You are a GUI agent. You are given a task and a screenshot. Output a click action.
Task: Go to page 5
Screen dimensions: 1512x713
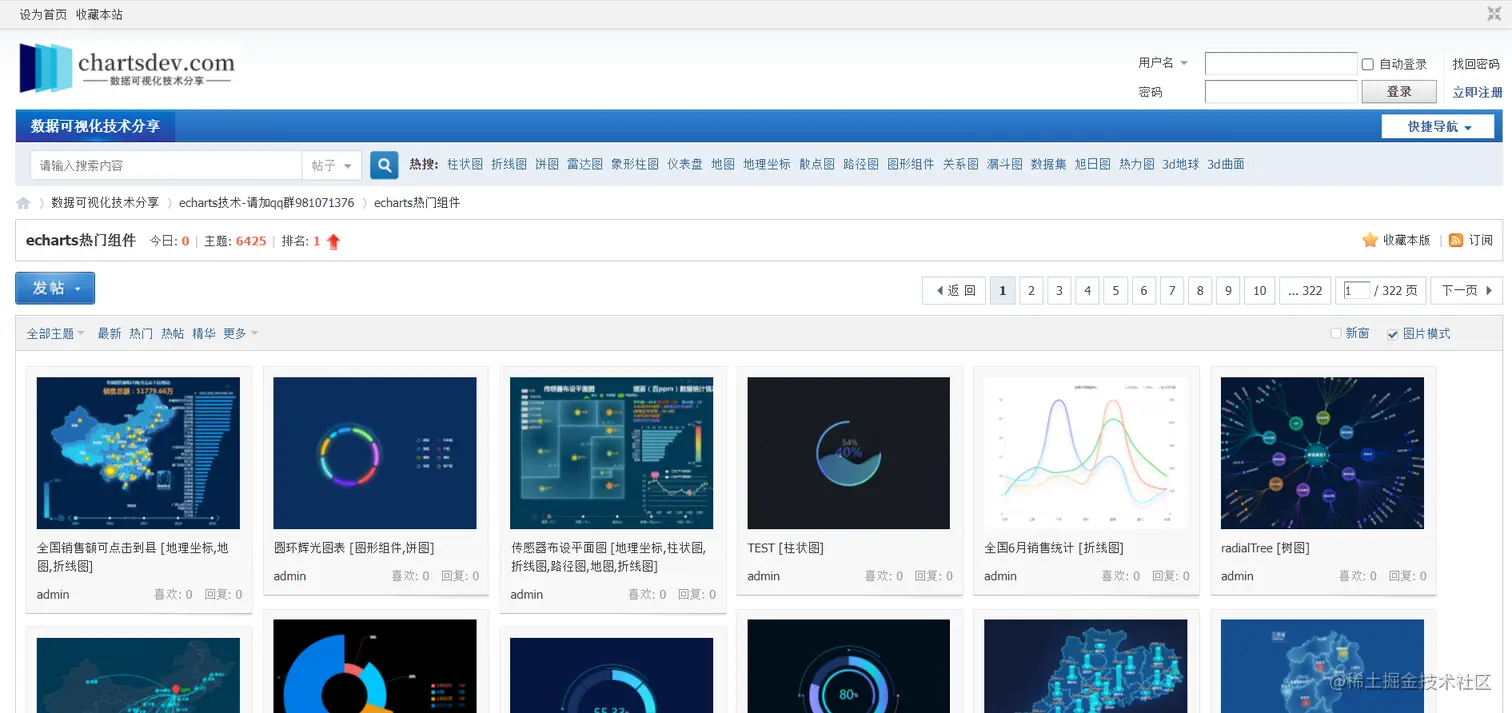(x=1115, y=291)
